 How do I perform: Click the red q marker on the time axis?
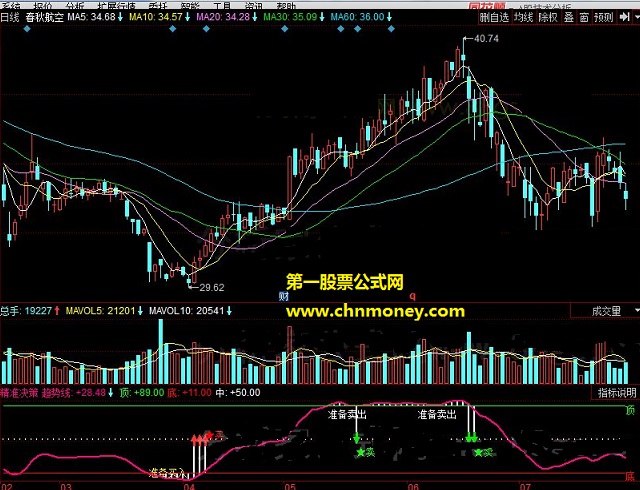[x=412, y=296]
